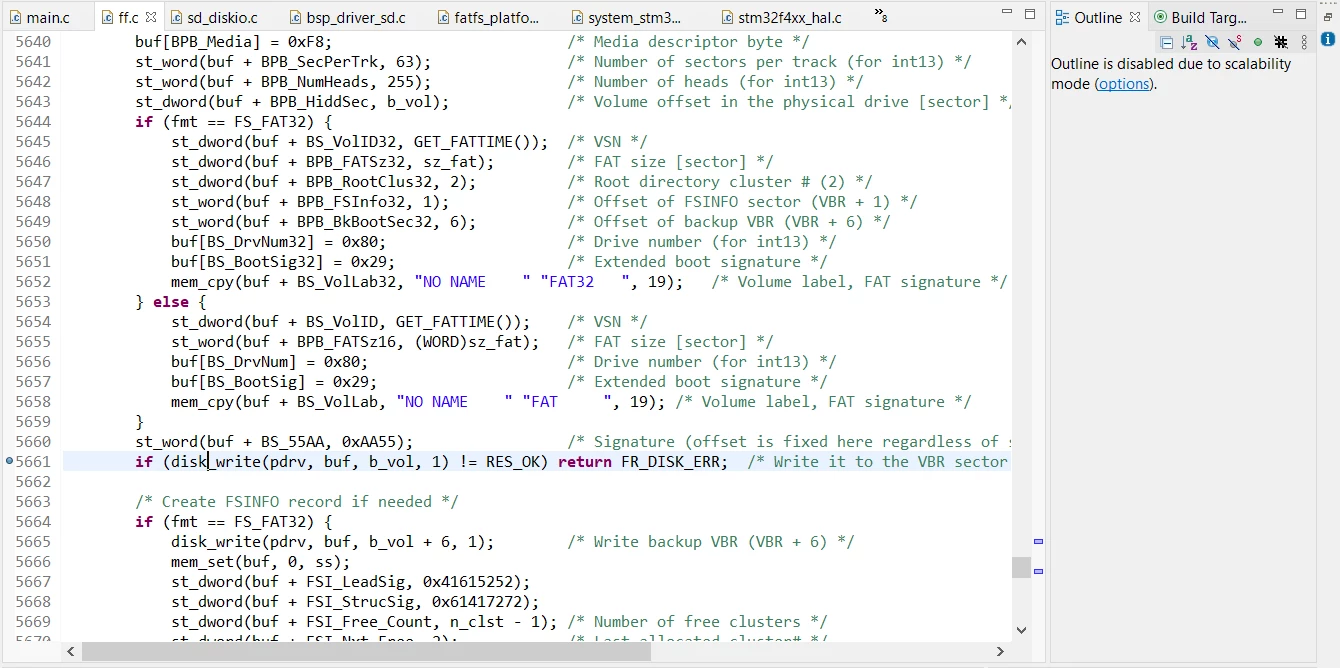Toggle Hide Static Members in Outline
Image resolution: width=1340 pixels, height=668 pixels.
coord(1235,42)
